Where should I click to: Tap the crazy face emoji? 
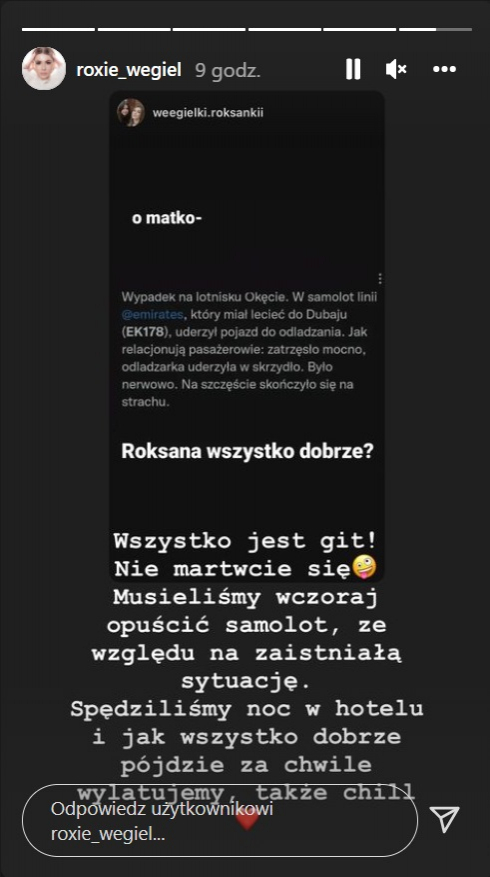[363, 569]
